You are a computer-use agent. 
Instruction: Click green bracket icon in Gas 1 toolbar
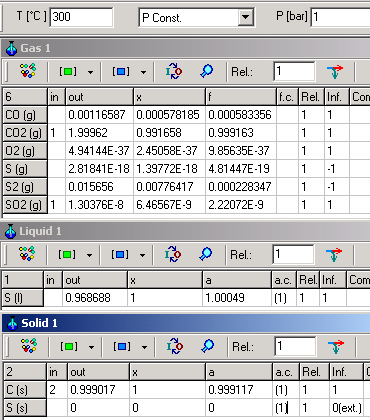coord(68,71)
